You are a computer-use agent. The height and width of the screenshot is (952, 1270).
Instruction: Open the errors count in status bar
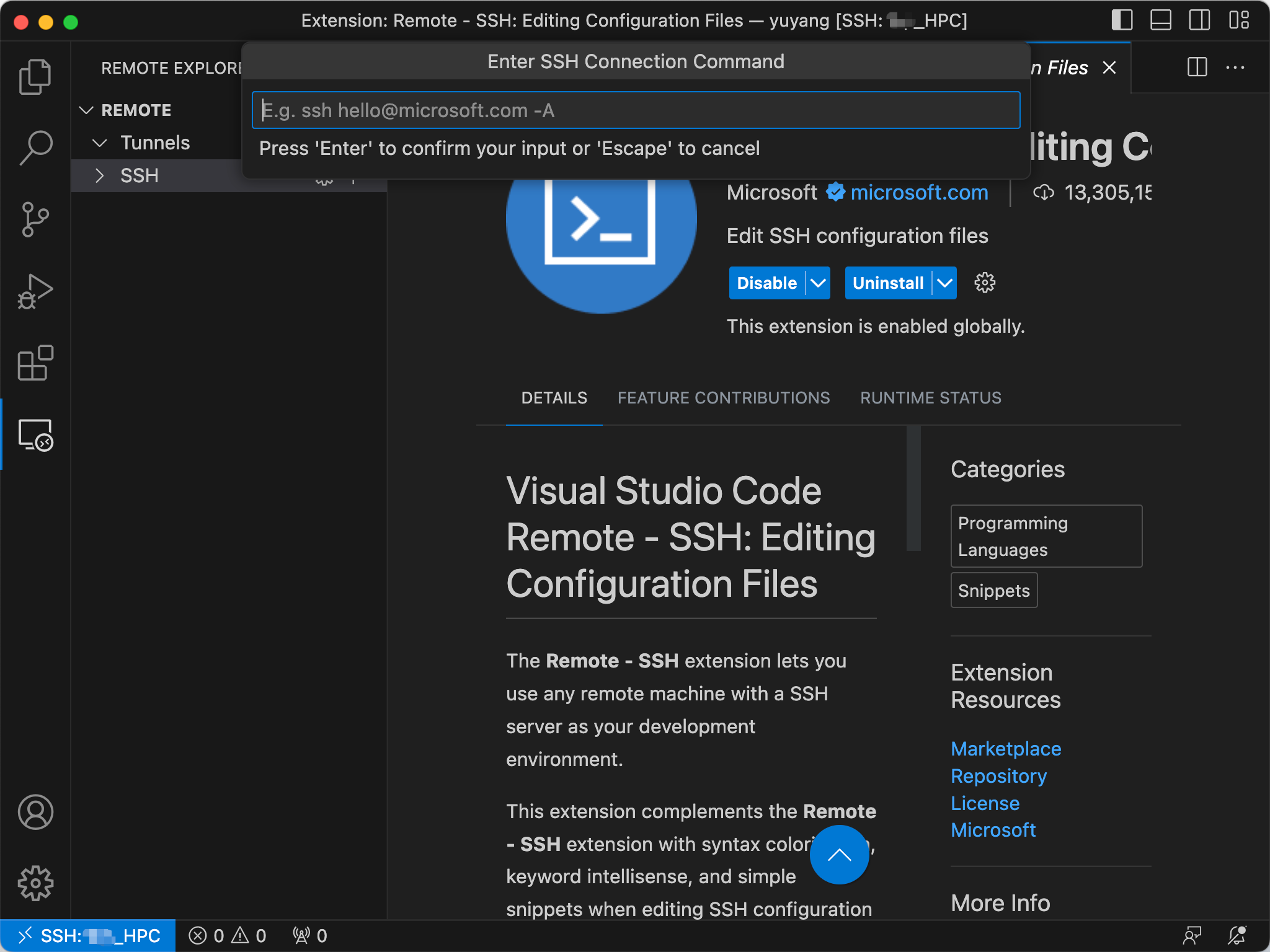pos(207,936)
